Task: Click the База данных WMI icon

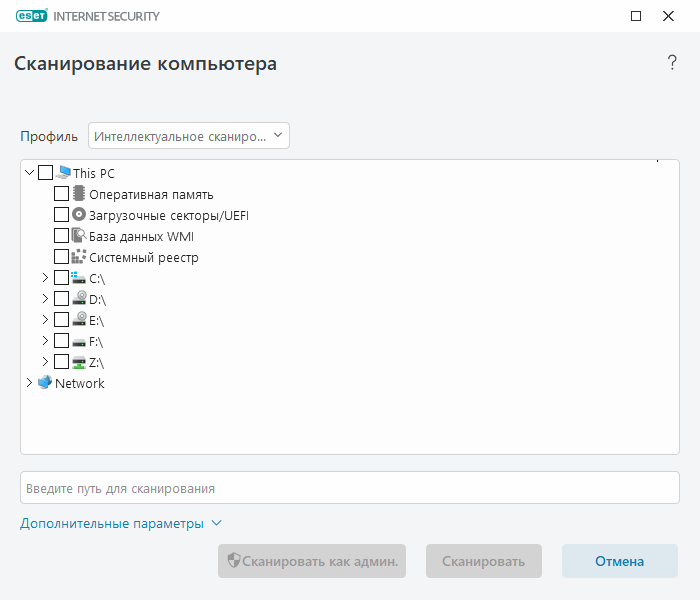Action: tap(79, 235)
